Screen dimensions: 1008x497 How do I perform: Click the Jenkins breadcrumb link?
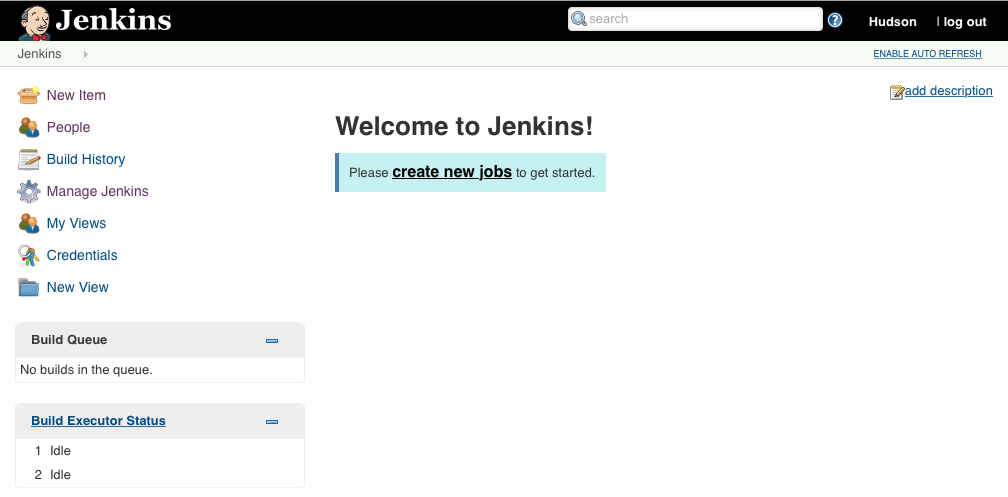point(39,54)
